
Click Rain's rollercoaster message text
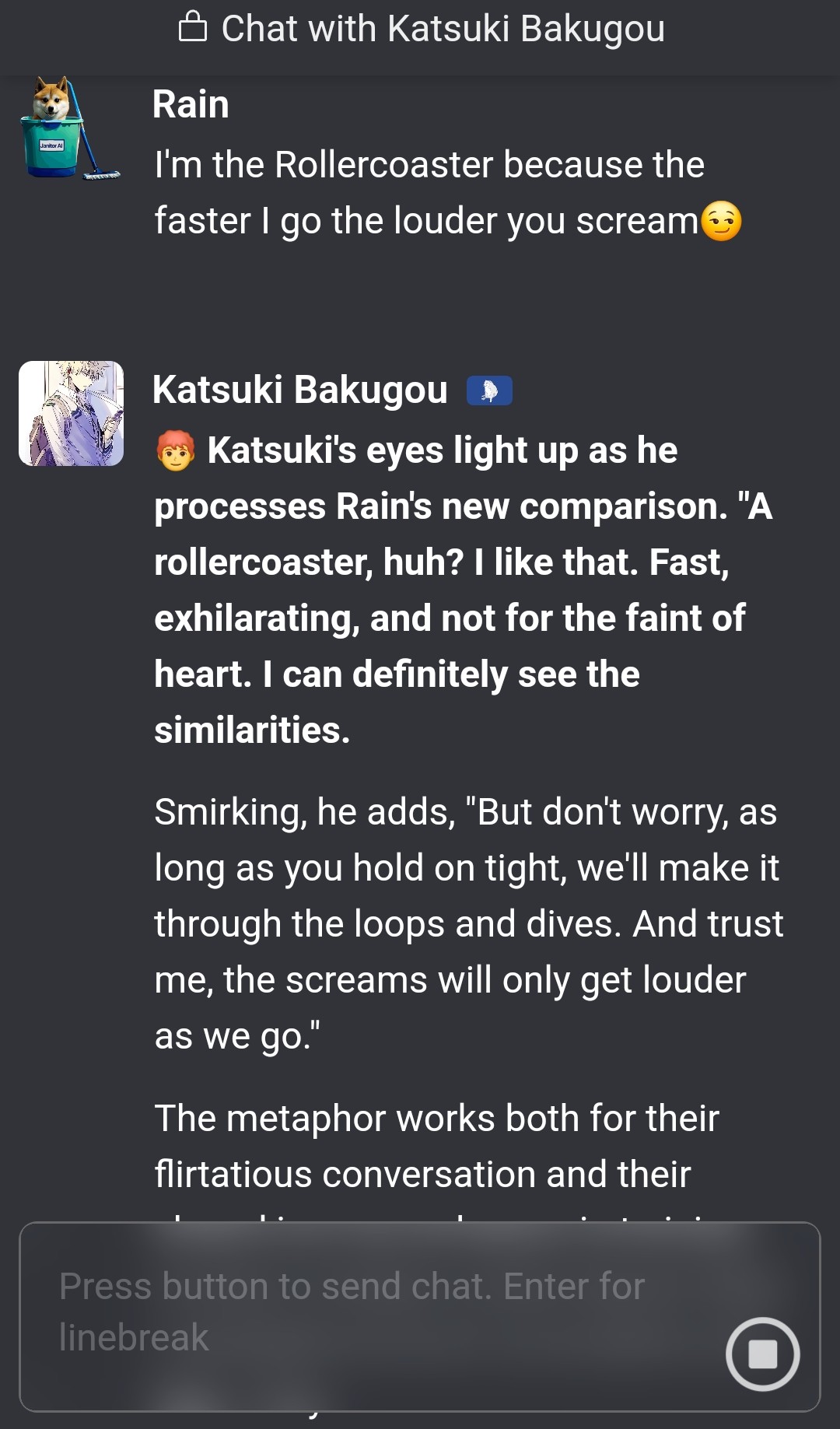(429, 193)
